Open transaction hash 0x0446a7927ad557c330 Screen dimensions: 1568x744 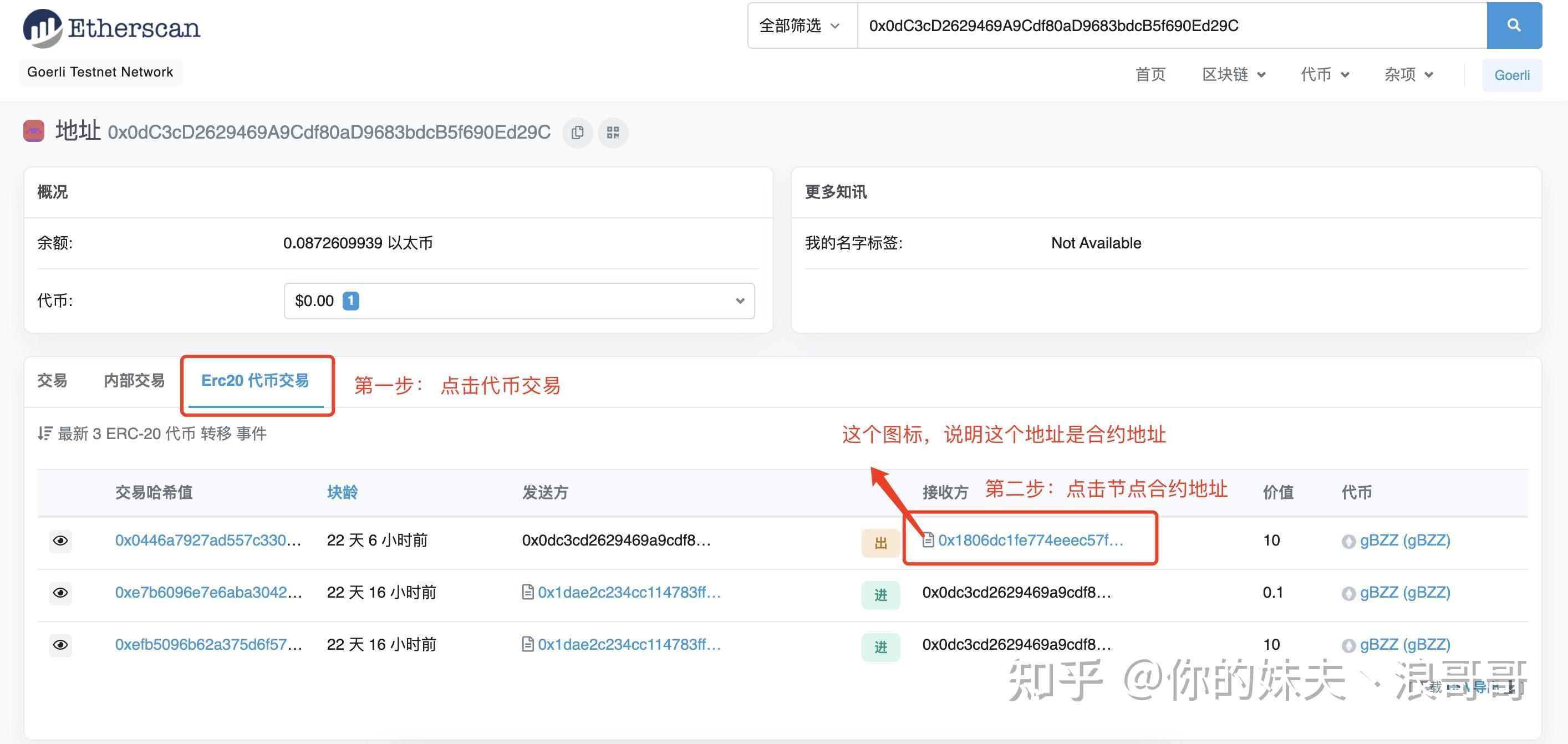208,540
